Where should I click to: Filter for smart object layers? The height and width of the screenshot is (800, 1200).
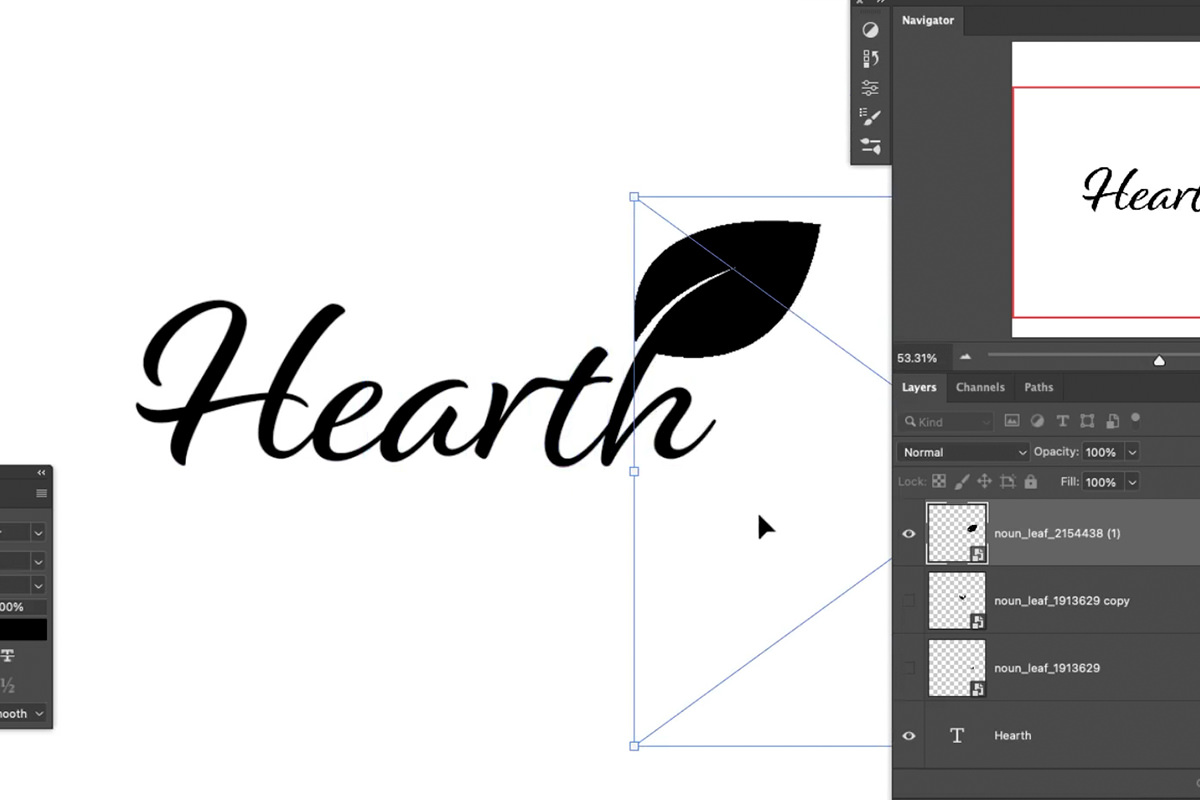1113,421
